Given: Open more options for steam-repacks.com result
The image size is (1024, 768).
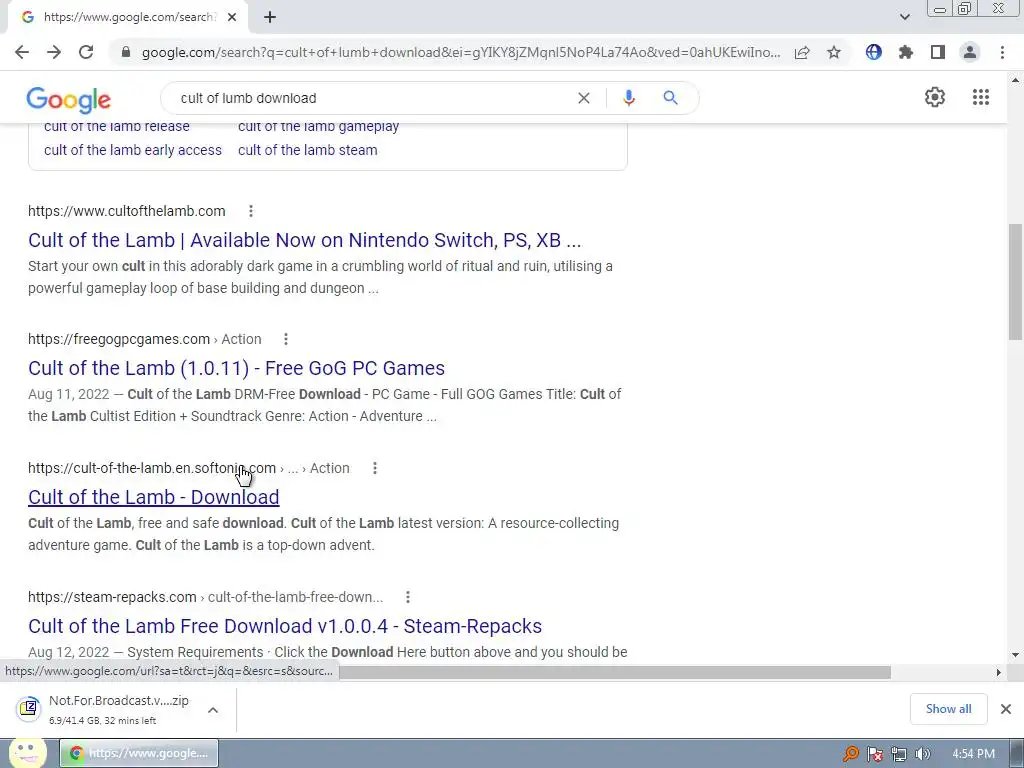Looking at the screenshot, I should pyautogui.click(x=408, y=597).
